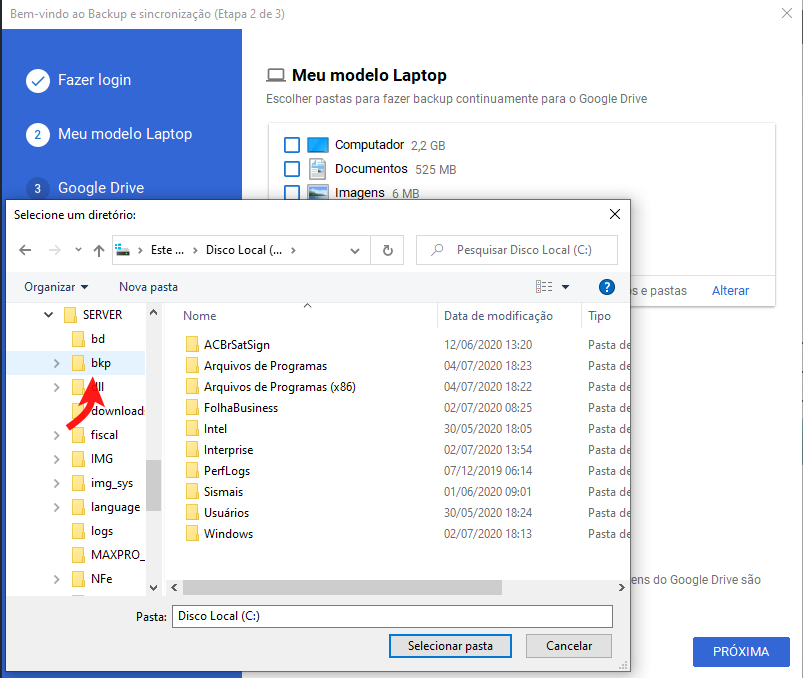Click the Selecionar pasta button
This screenshot has width=803, height=678.
(x=450, y=646)
